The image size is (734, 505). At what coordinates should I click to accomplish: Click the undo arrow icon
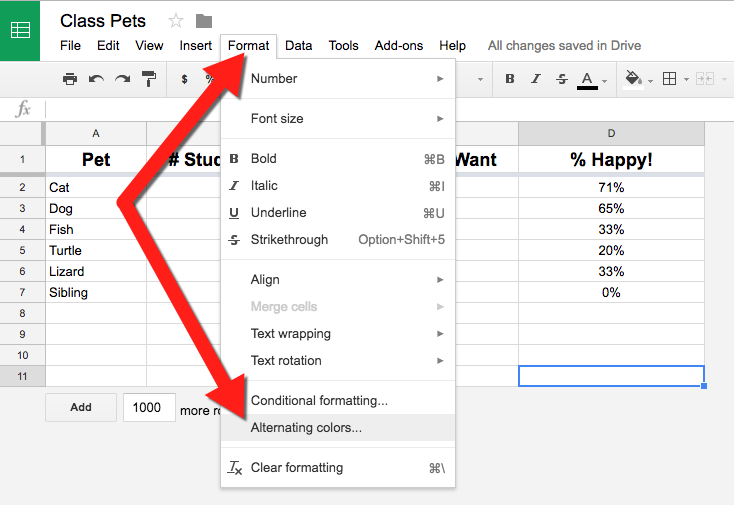click(96, 79)
